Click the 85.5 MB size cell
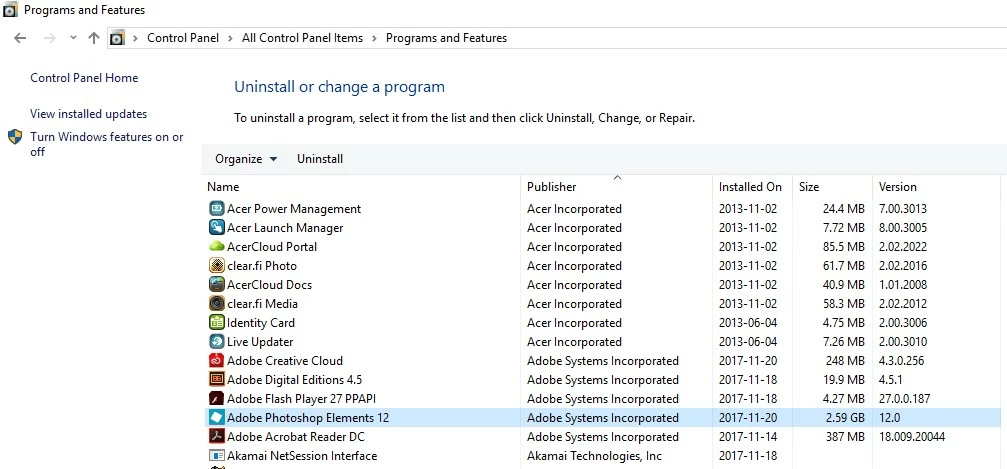 click(x=844, y=247)
